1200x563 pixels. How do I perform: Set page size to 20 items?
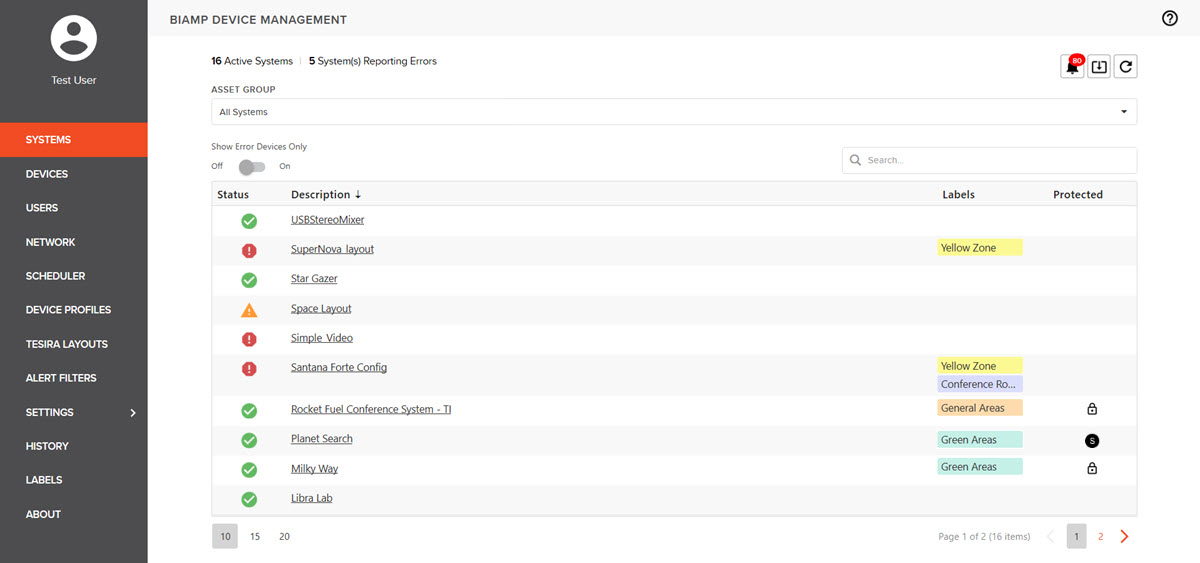(284, 537)
